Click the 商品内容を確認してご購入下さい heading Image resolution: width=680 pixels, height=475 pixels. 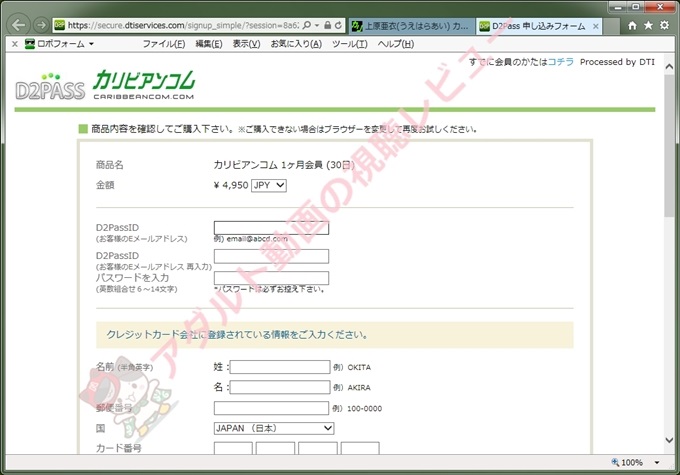(163, 129)
